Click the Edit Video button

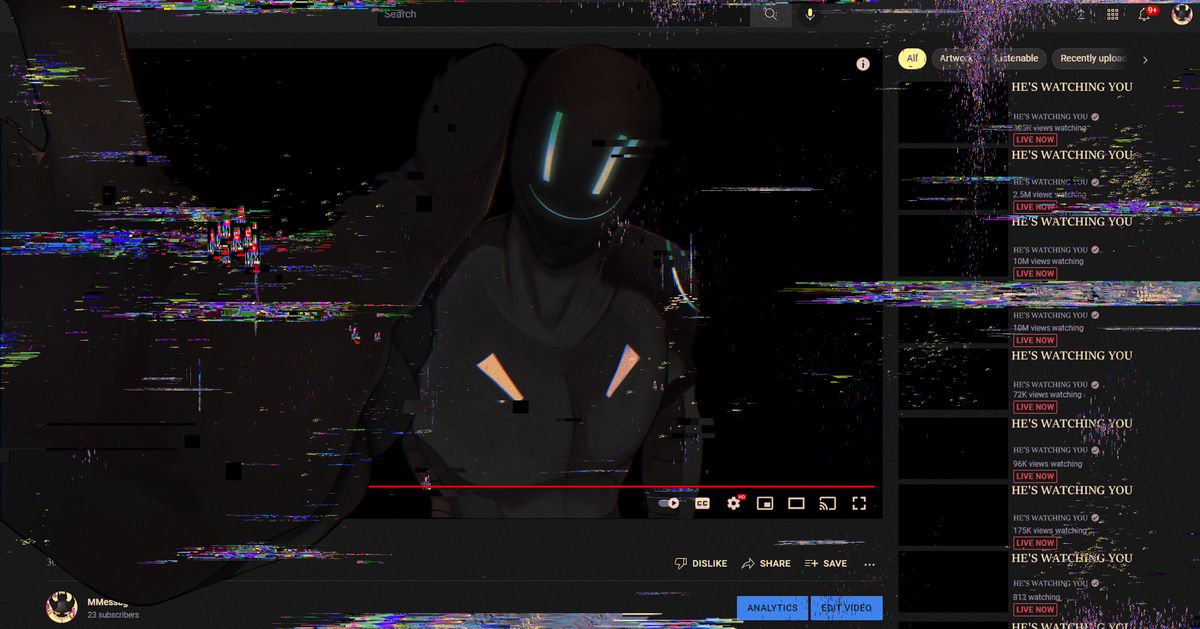(x=846, y=608)
